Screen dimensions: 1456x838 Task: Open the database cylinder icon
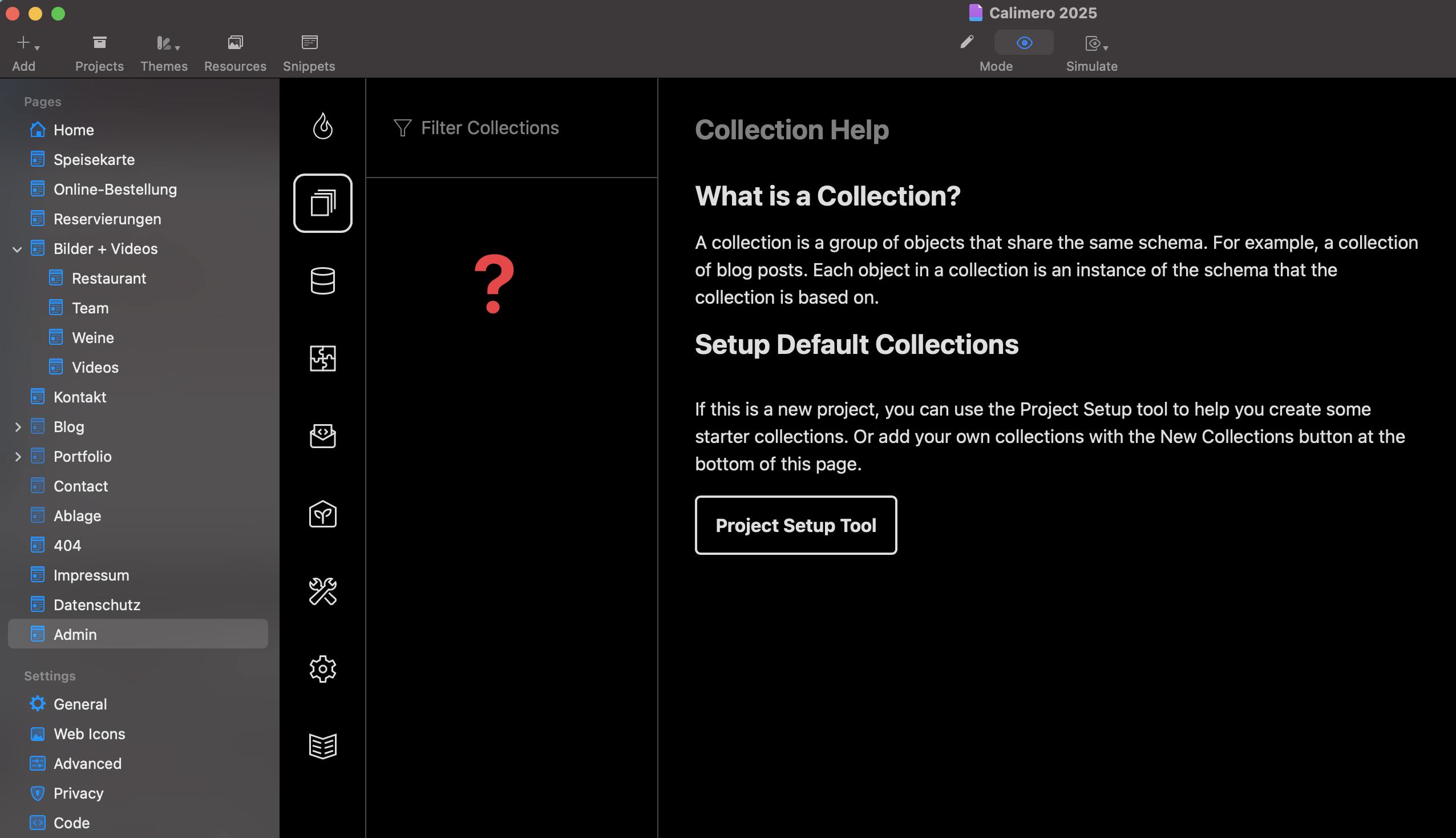(x=322, y=281)
